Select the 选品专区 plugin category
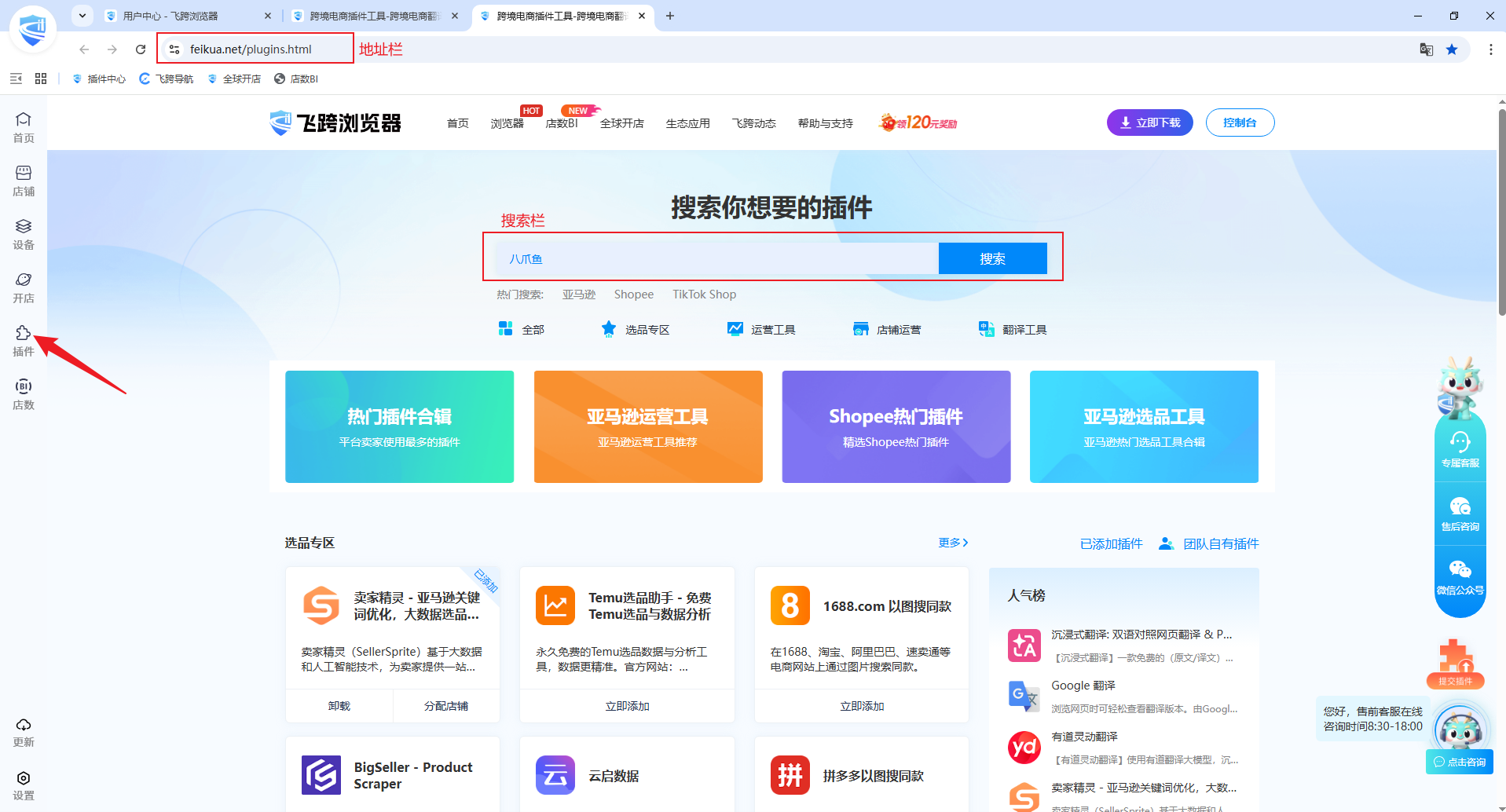Image resolution: width=1506 pixels, height=812 pixels. (x=636, y=329)
